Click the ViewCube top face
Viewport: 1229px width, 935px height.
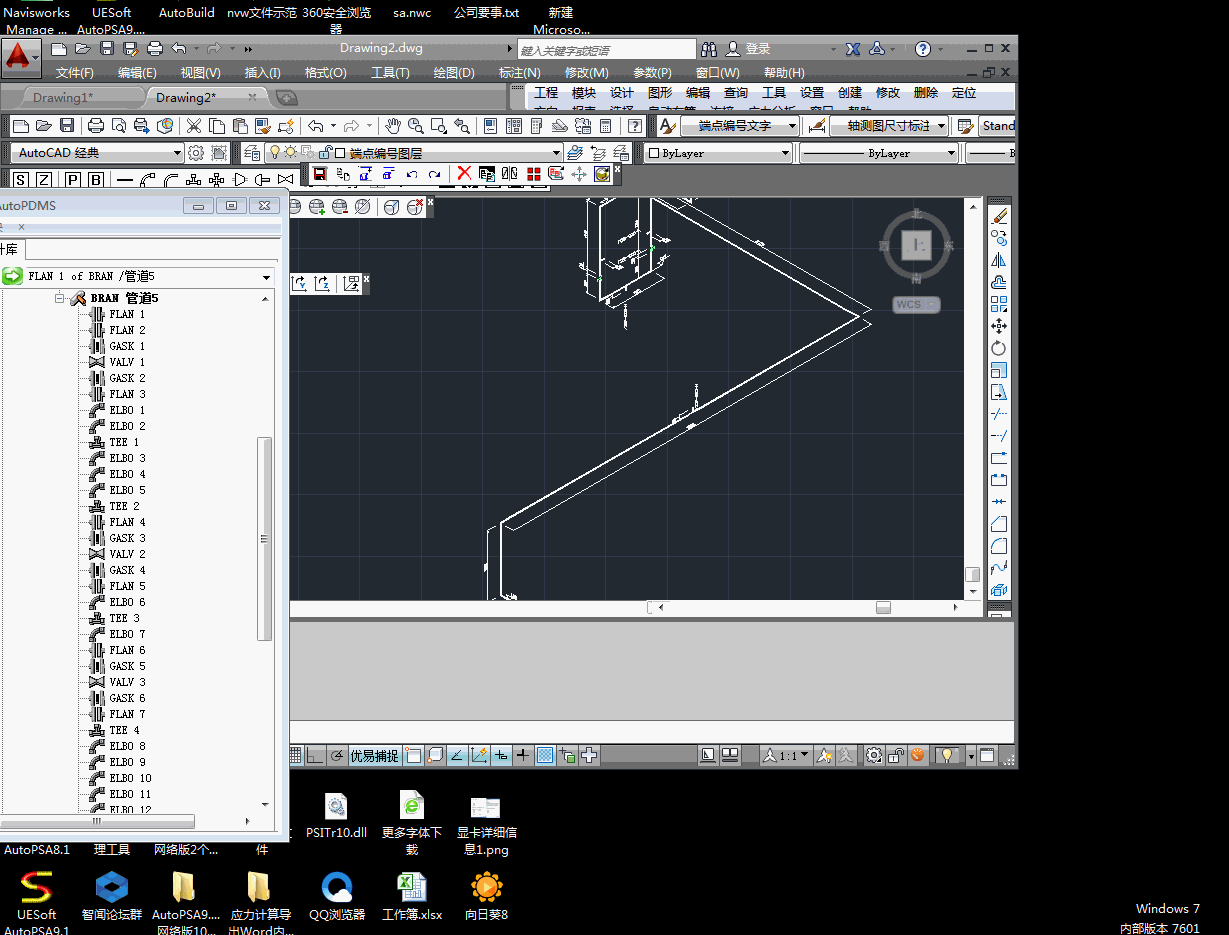click(917, 245)
